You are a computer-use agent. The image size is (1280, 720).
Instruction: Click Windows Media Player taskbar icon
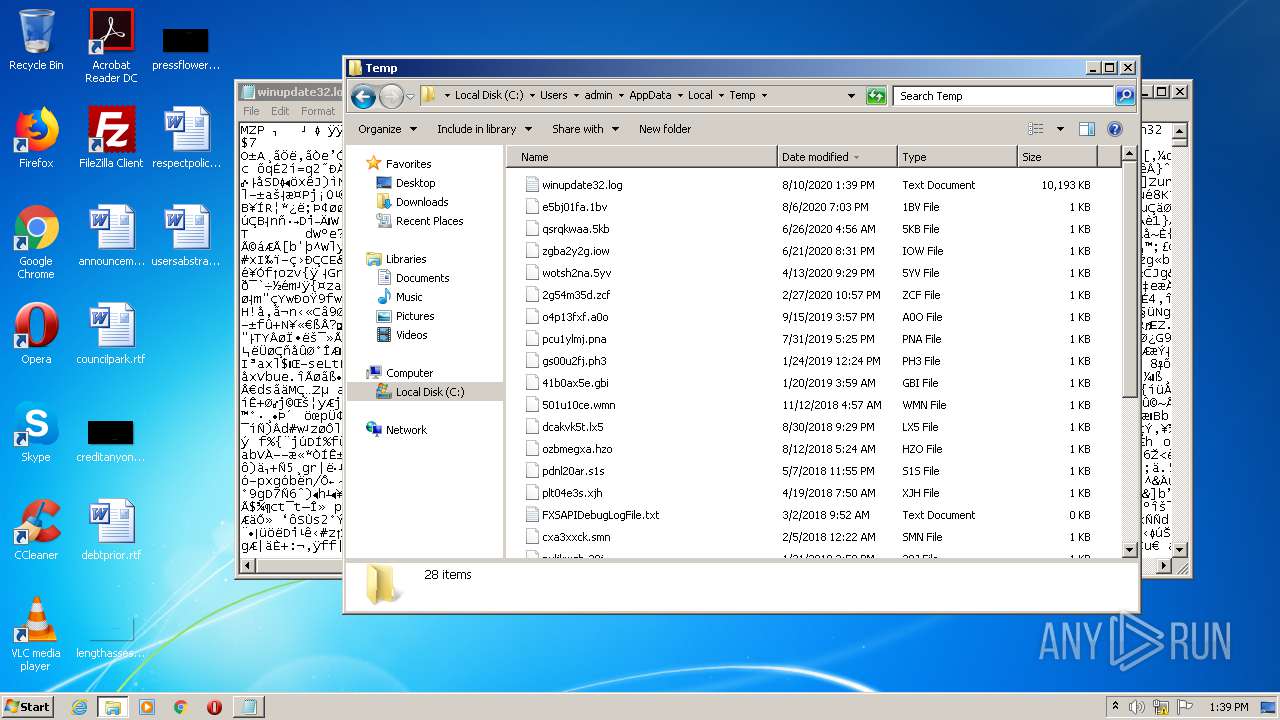coord(147,707)
